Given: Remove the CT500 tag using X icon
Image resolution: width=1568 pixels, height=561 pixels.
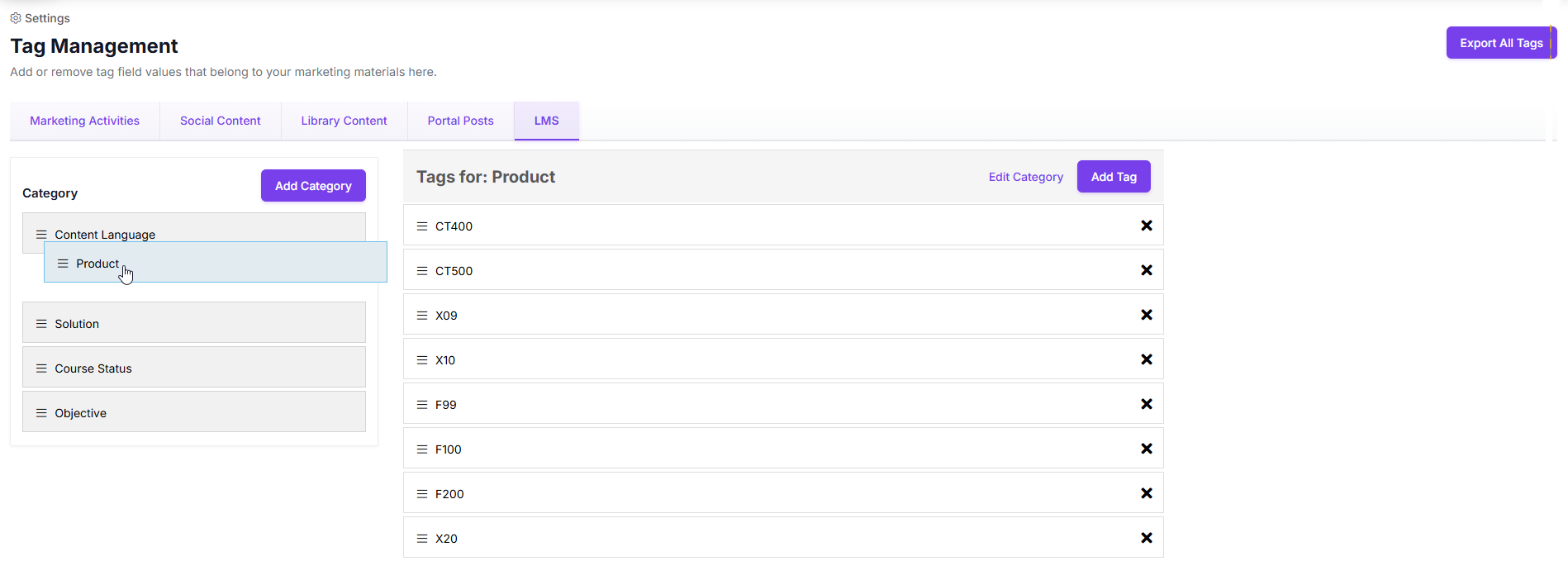Looking at the screenshot, I should (1146, 270).
